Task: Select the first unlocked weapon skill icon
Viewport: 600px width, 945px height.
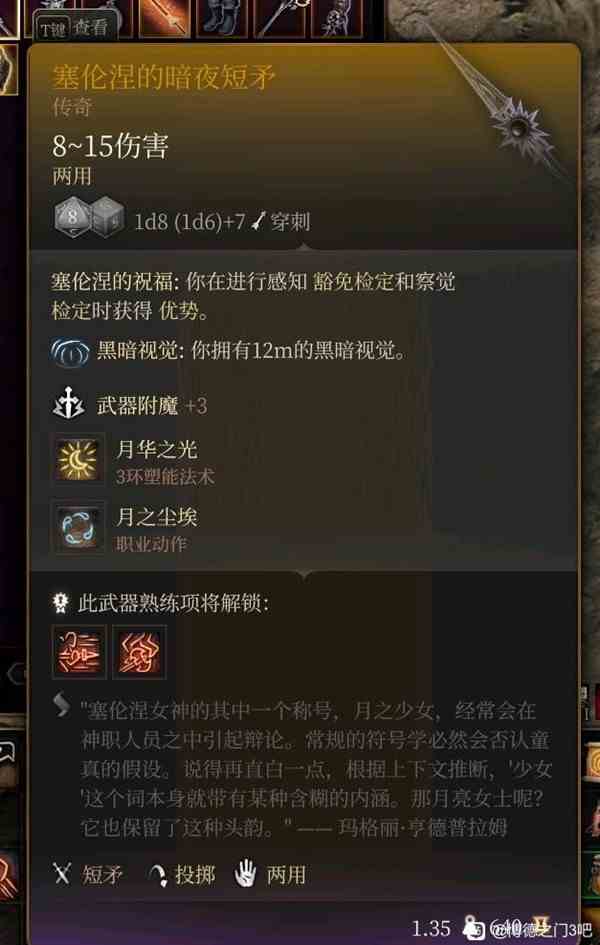Action: tap(79, 652)
